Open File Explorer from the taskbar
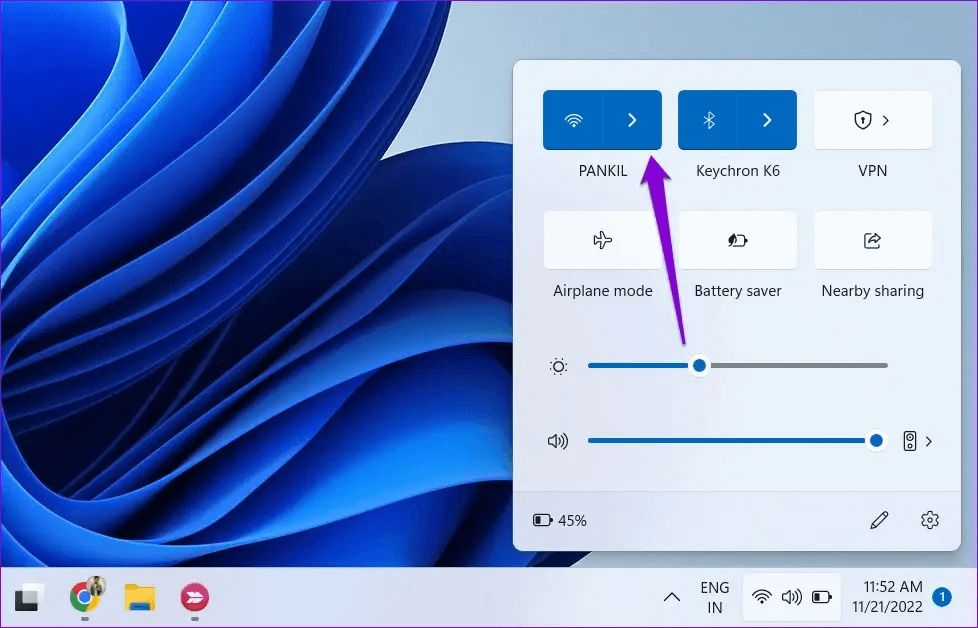Viewport: 978px width, 628px height. 140,597
